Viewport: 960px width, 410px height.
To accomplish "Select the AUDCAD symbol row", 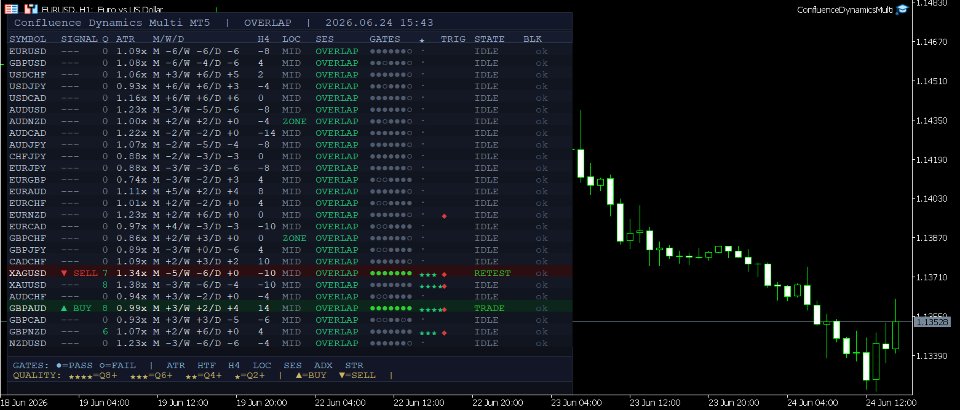I will [x=290, y=133].
